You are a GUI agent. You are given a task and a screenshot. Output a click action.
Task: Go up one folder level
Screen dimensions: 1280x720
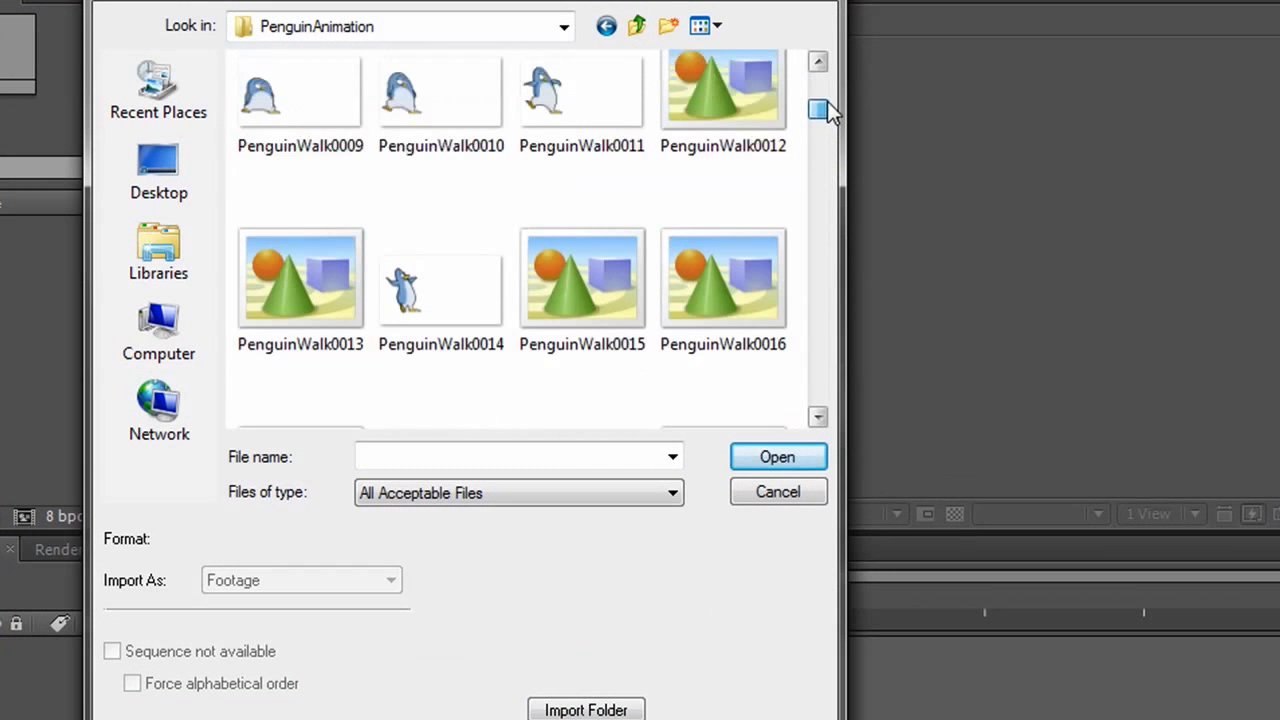point(637,26)
